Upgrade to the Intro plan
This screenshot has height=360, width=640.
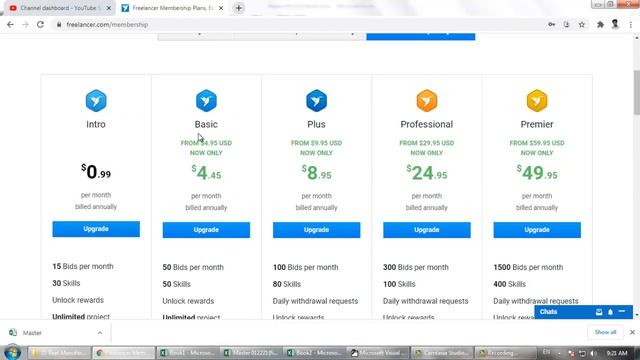pos(96,229)
